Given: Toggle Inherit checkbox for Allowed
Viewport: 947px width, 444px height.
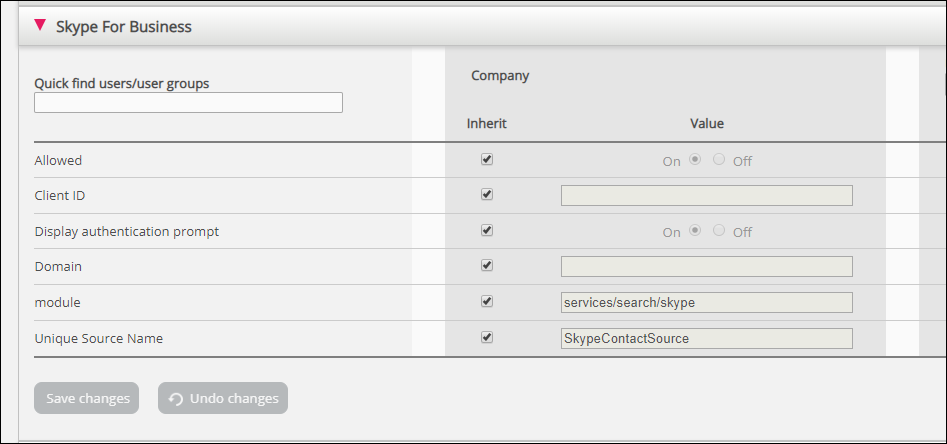Looking at the screenshot, I should click(x=487, y=159).
